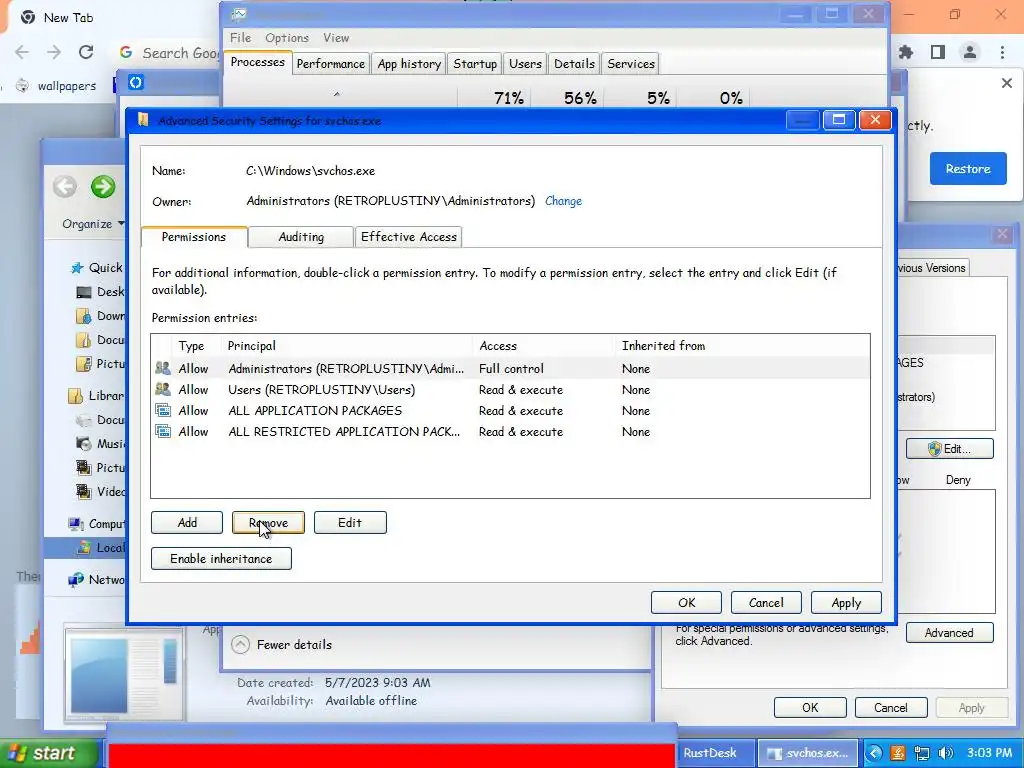Viewport: 1024px width, 768px height.
Task: Switch to Services tab in Task Manager
Action: 631,63
